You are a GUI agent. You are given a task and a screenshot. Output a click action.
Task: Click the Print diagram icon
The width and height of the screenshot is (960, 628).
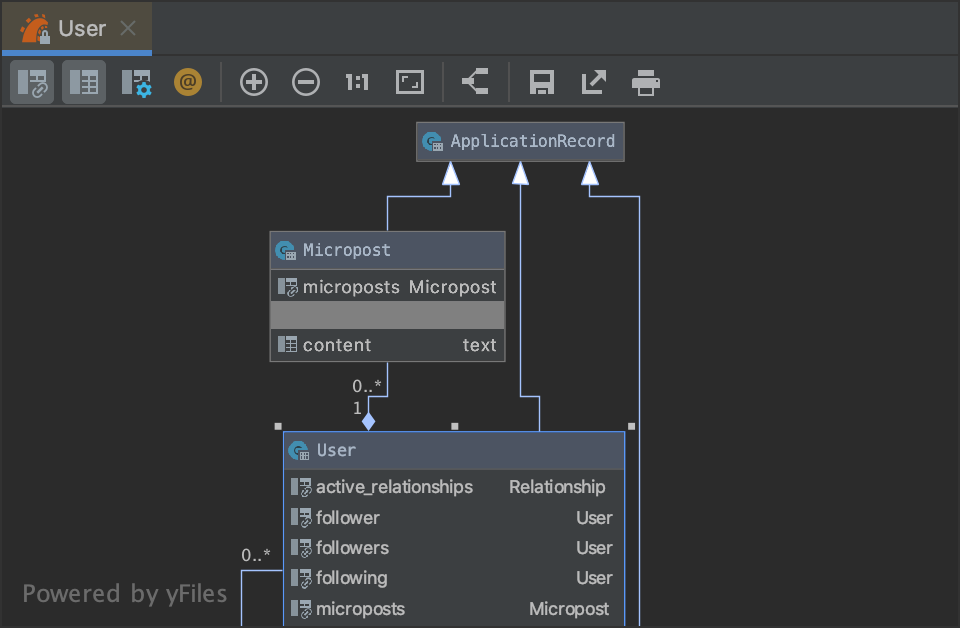click(x=646, y=82)
